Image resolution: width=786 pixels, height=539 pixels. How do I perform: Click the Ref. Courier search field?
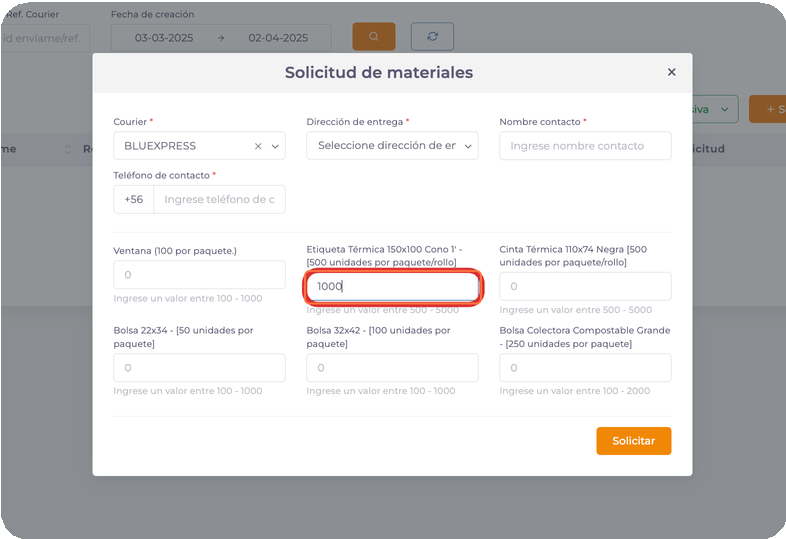(45, 38)
